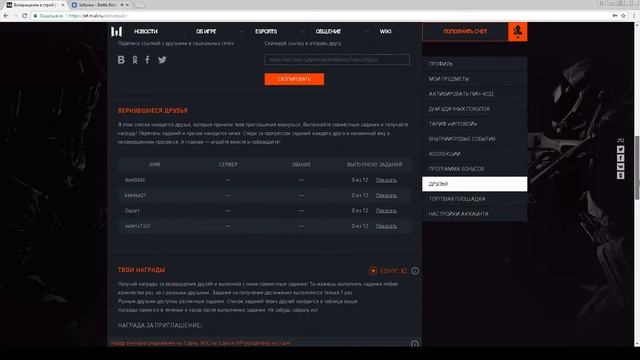Click info icon on invitation reward row
Image resolution: width=640 pixels, height=360 pixels.
(415, 344)
